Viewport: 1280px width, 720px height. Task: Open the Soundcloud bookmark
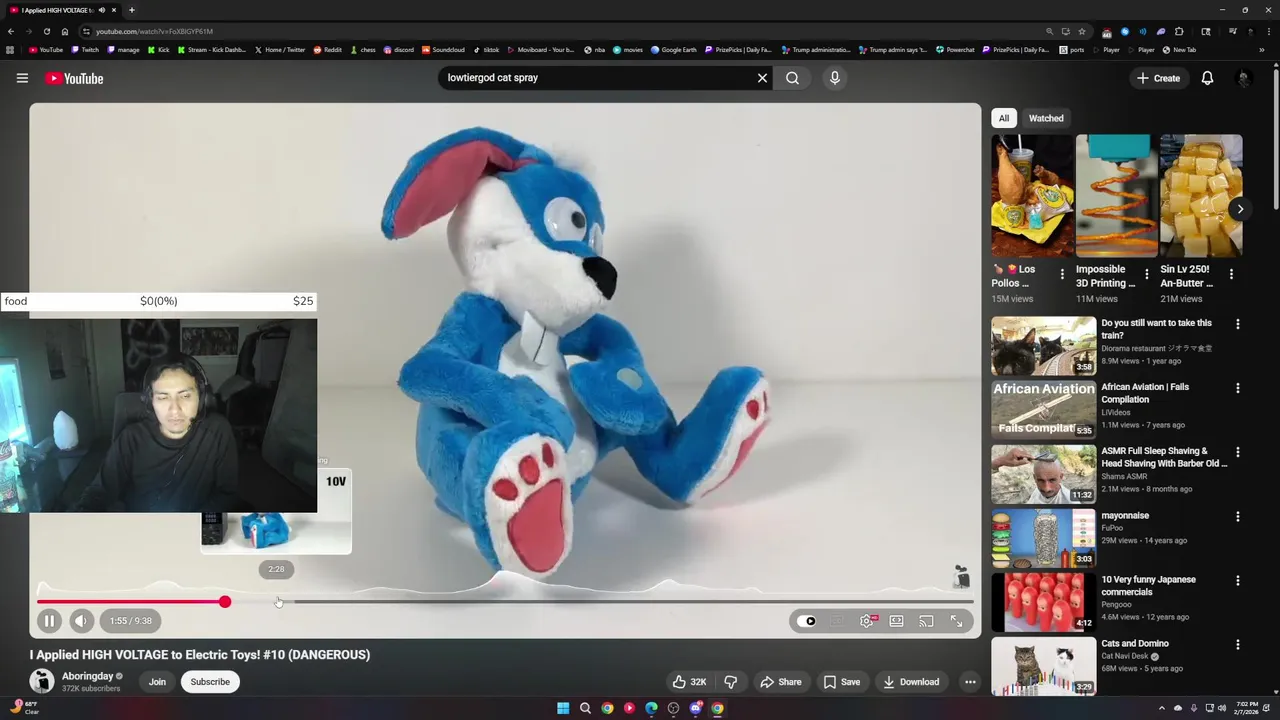click(443, 50)
